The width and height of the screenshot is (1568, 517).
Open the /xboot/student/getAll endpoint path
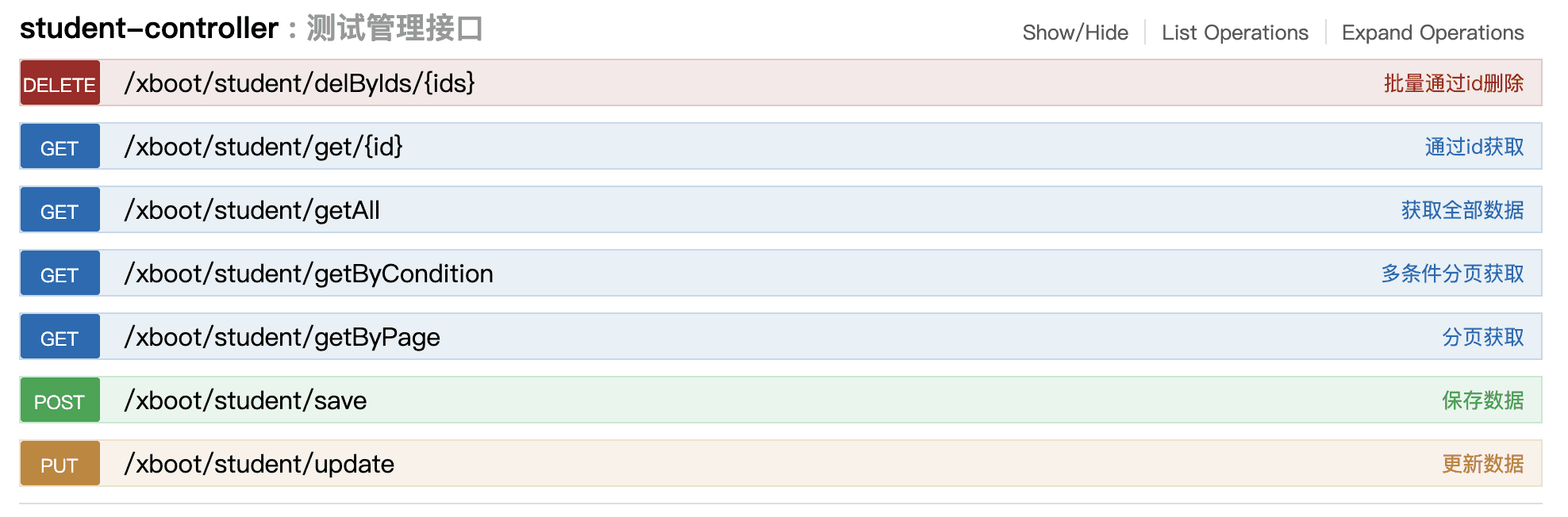(252, 210)
